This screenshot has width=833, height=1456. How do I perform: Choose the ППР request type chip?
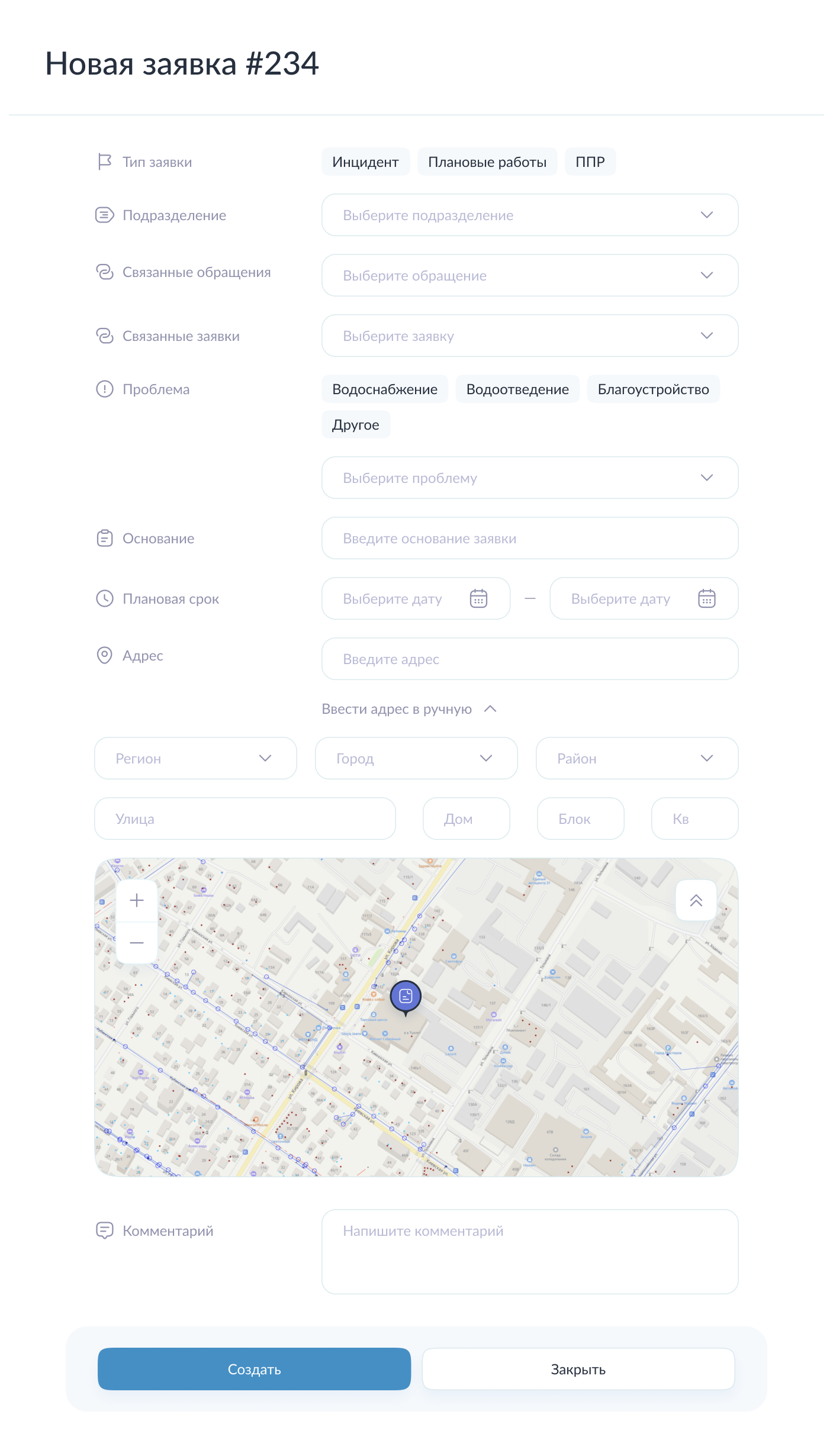pos(590,162)
